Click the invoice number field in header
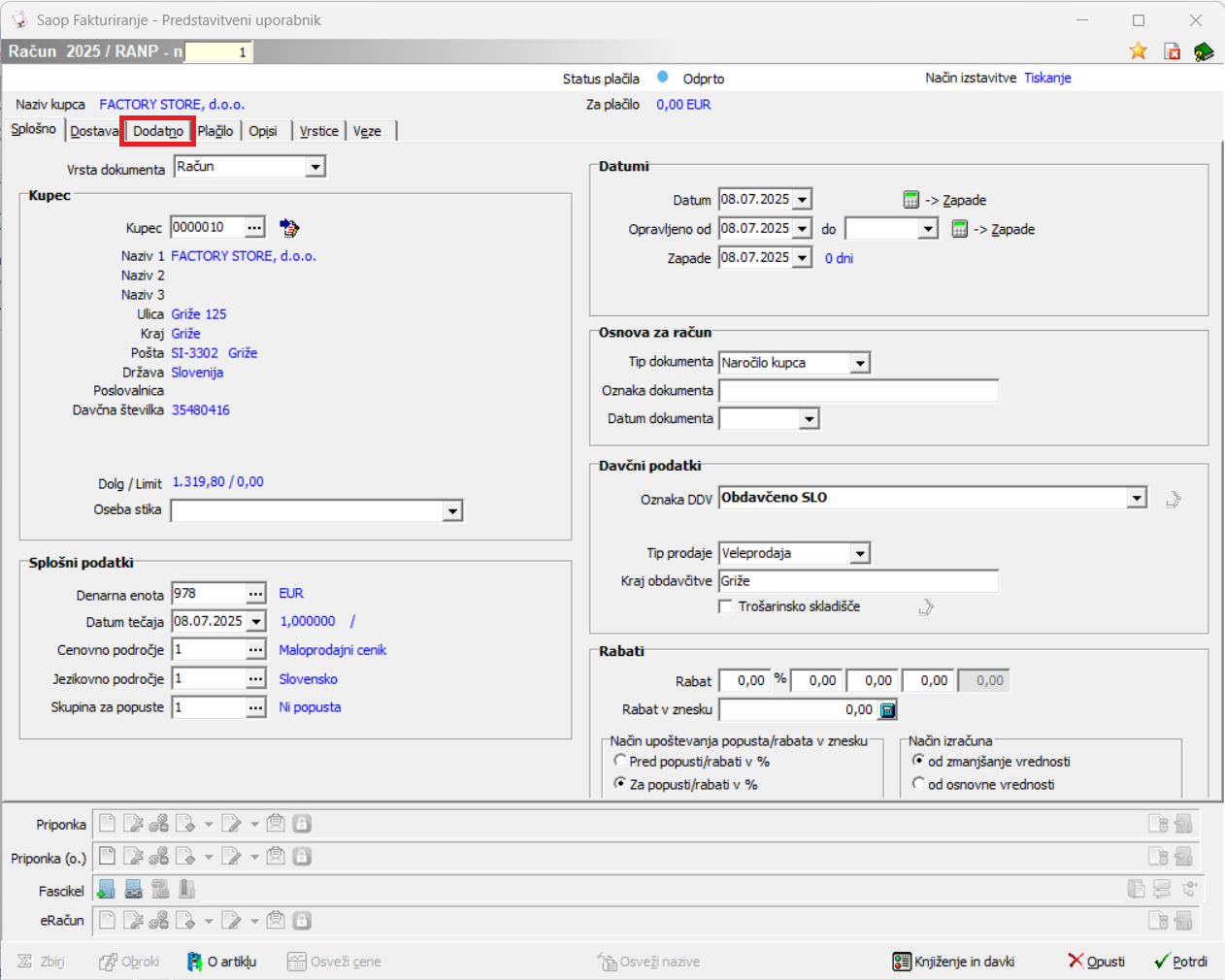The image size is (1225, 980). [218, 51]
